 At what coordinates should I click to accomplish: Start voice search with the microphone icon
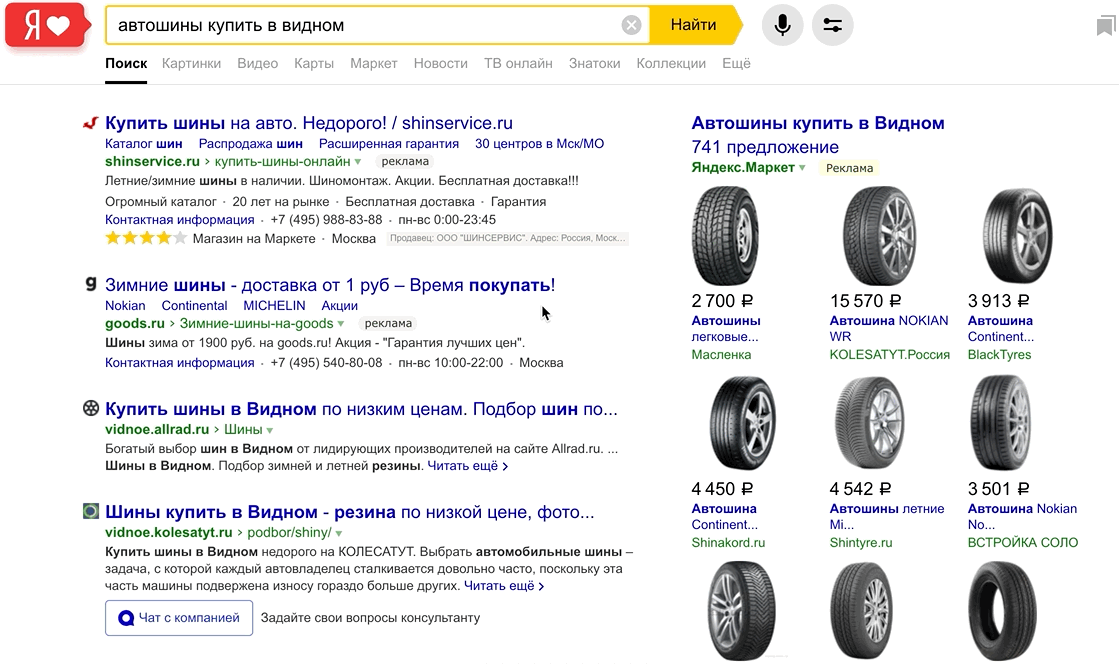[782, 25]
